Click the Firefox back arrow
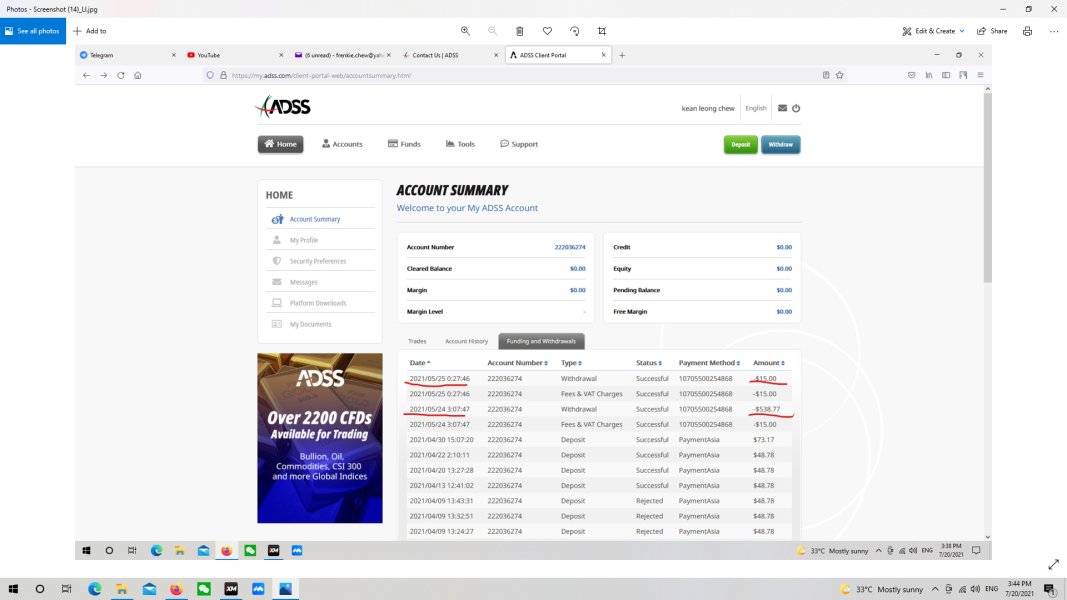This screenshot has height=600, width=1067. pos(86,76)
